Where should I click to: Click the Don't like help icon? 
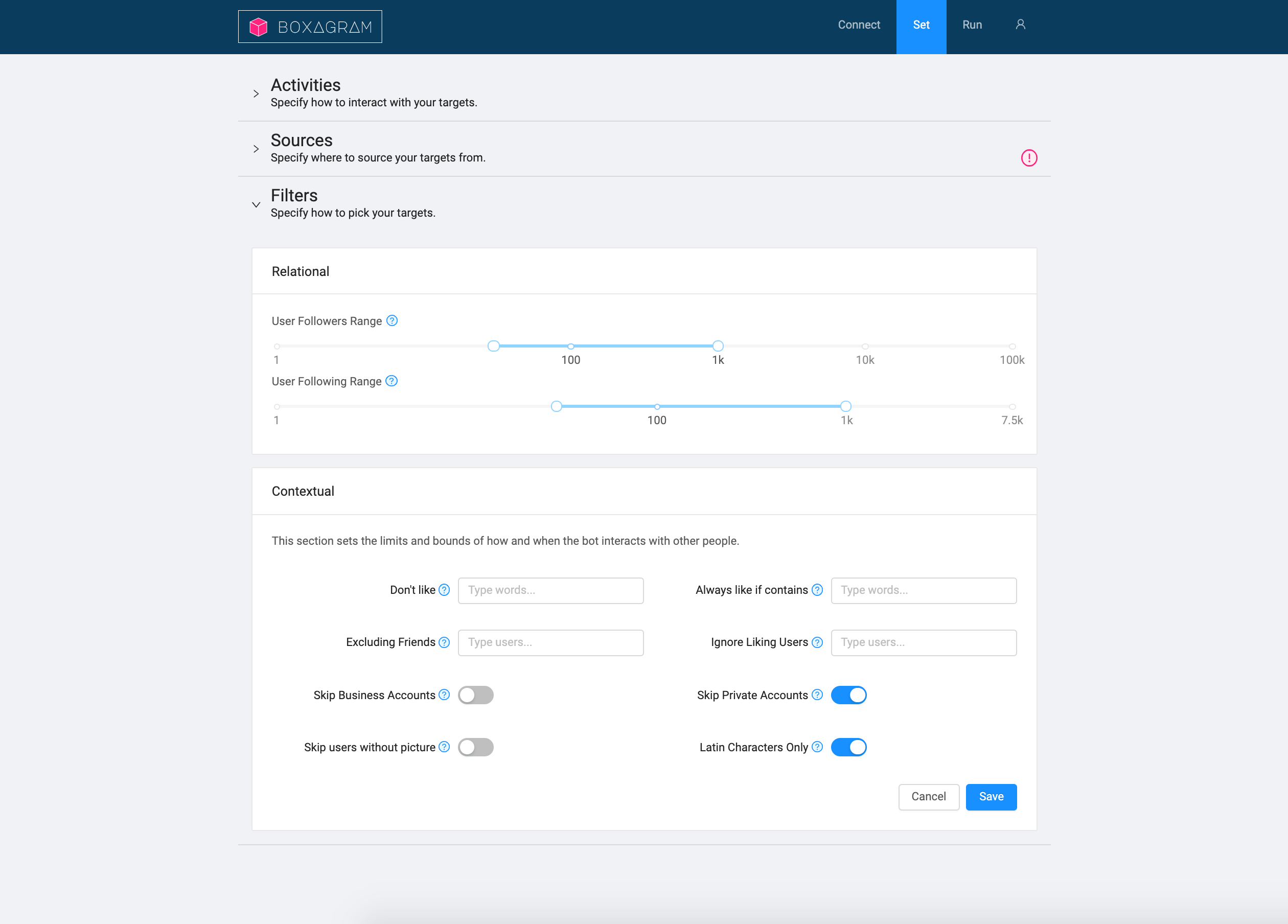444,590
